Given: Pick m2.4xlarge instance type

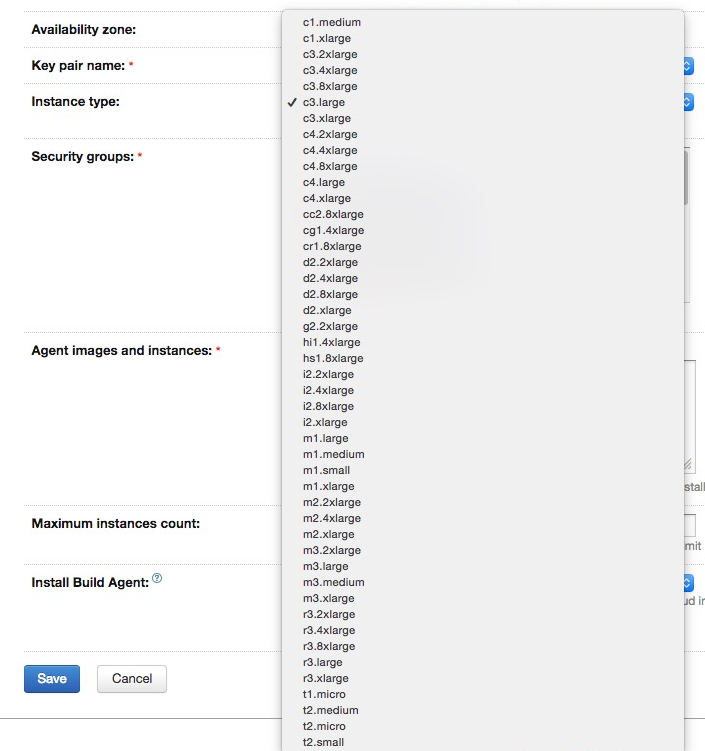Looking at the screenshot, I should (483, 518).
